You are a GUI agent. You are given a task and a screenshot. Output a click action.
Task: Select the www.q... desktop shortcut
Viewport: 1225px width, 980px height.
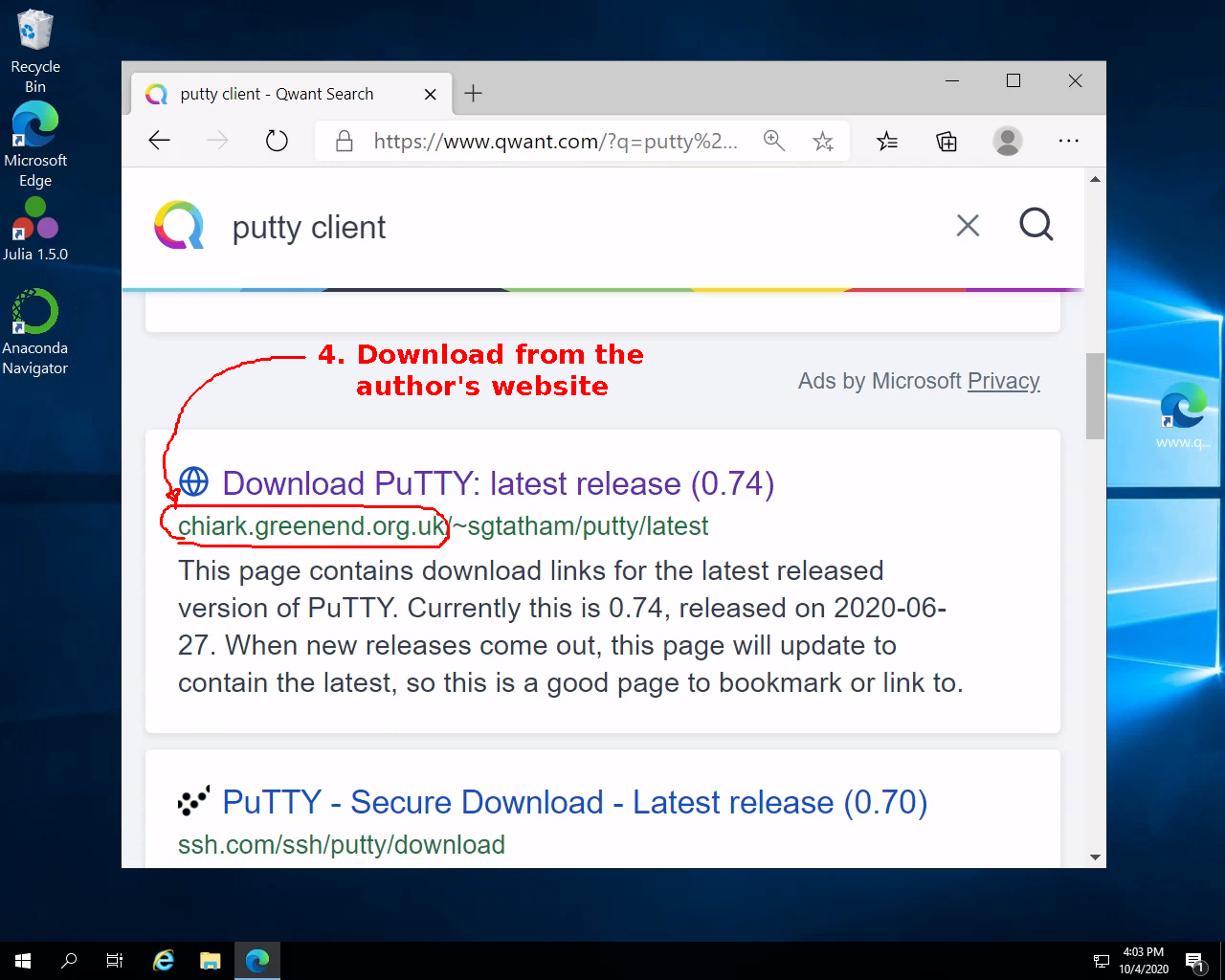click(x=1184, y=414)
